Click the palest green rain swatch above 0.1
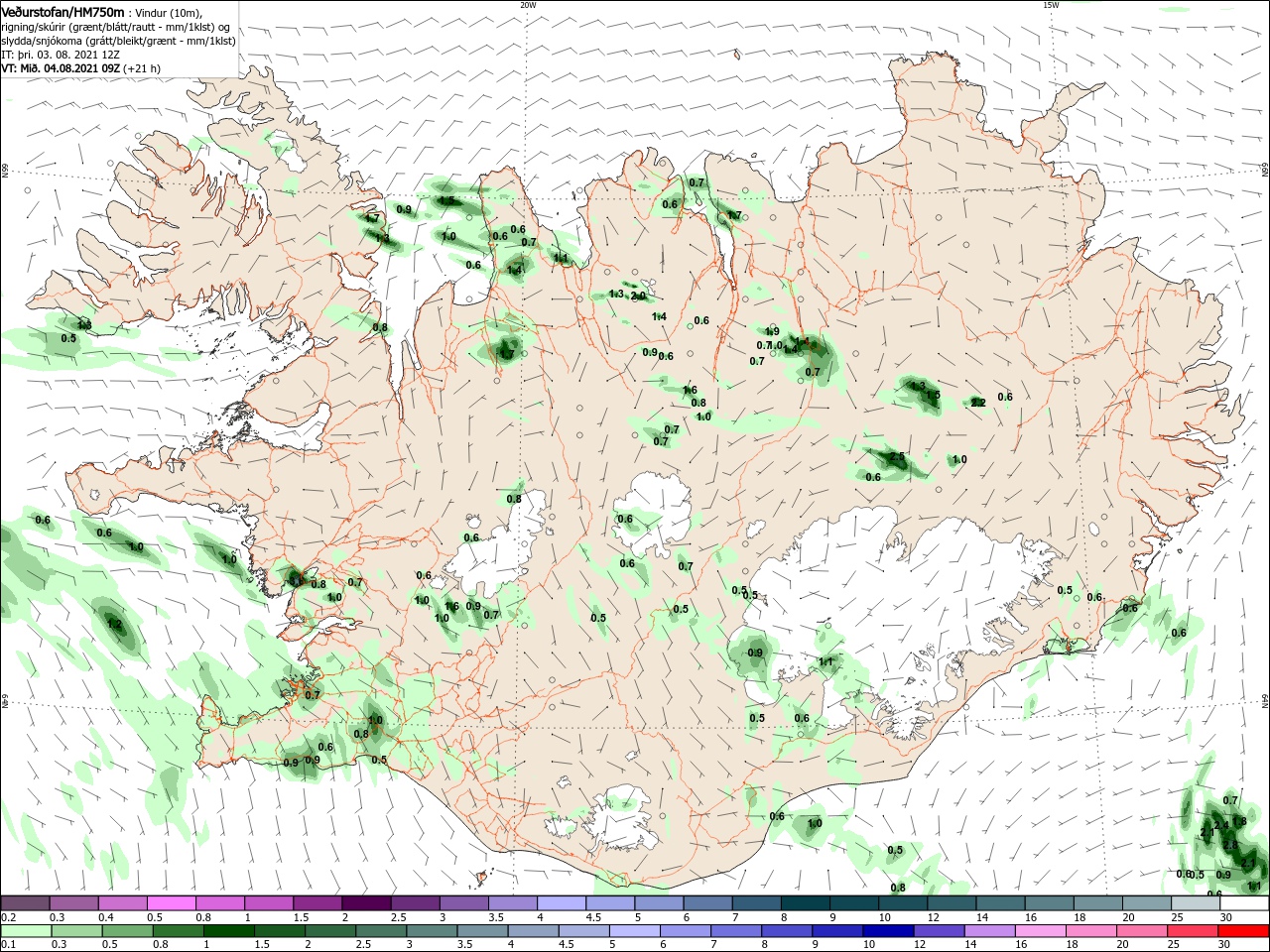Image resolution: width=1270 pixels, height=952 pixels. tap(26, 931)
